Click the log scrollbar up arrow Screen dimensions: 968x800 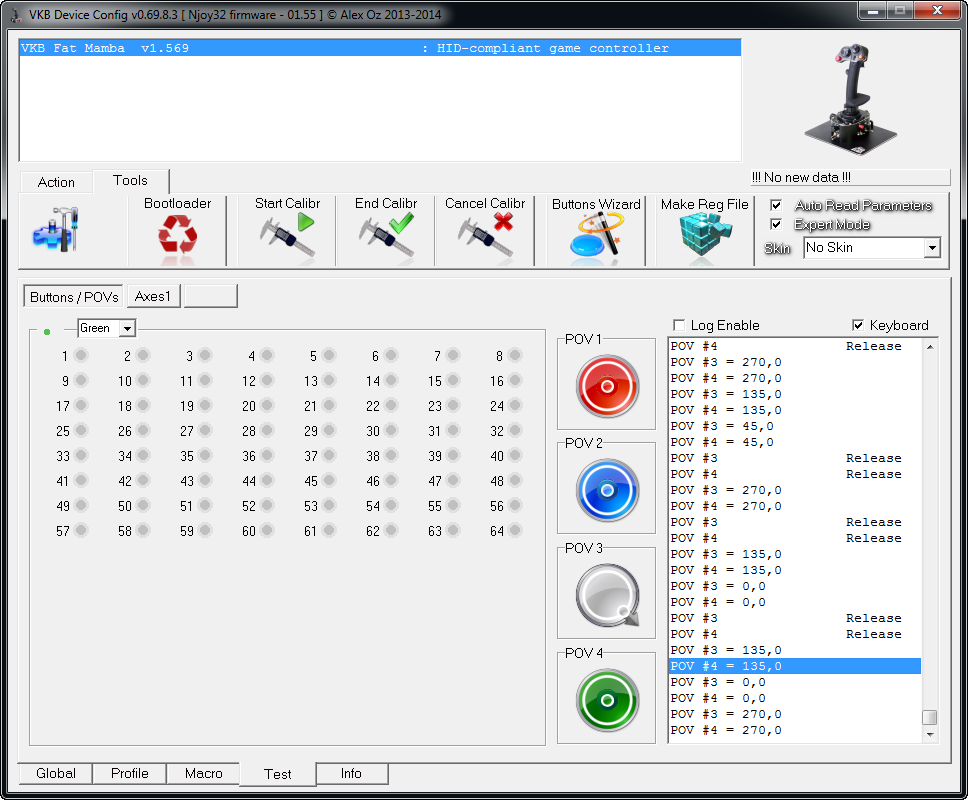coord(930,347)
